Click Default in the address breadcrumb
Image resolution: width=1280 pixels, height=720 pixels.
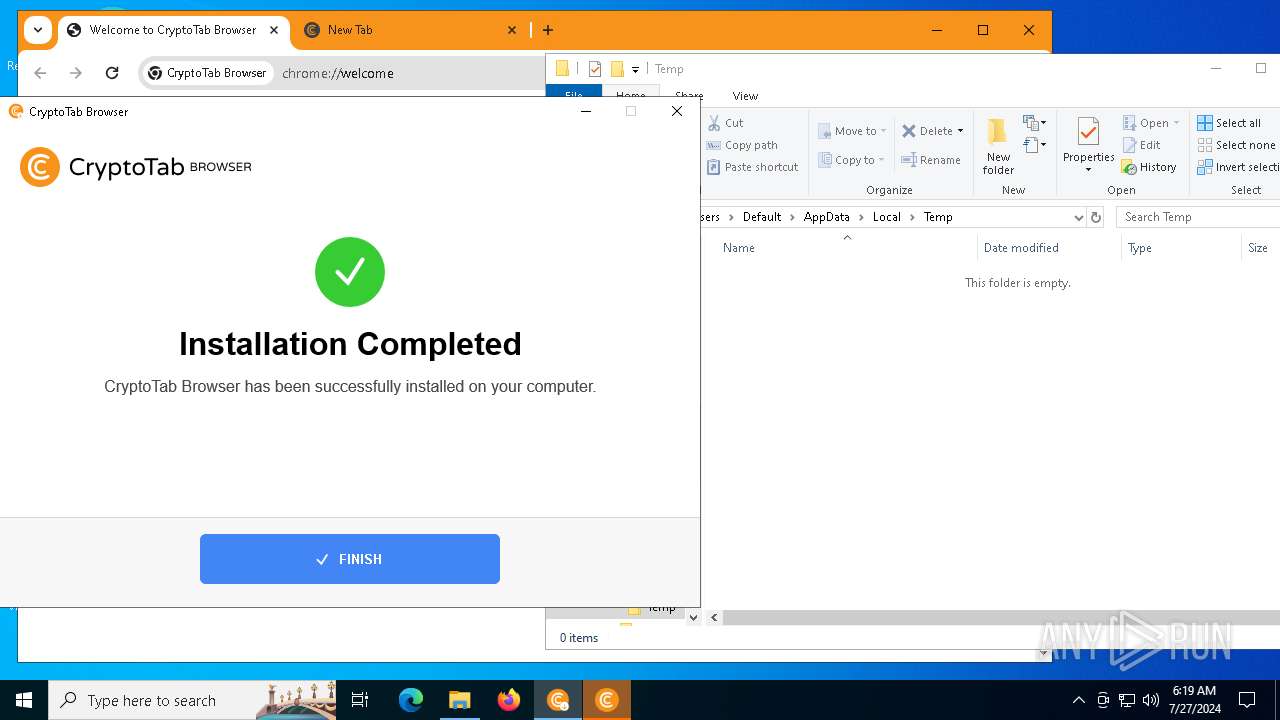[x=762, y=217]
